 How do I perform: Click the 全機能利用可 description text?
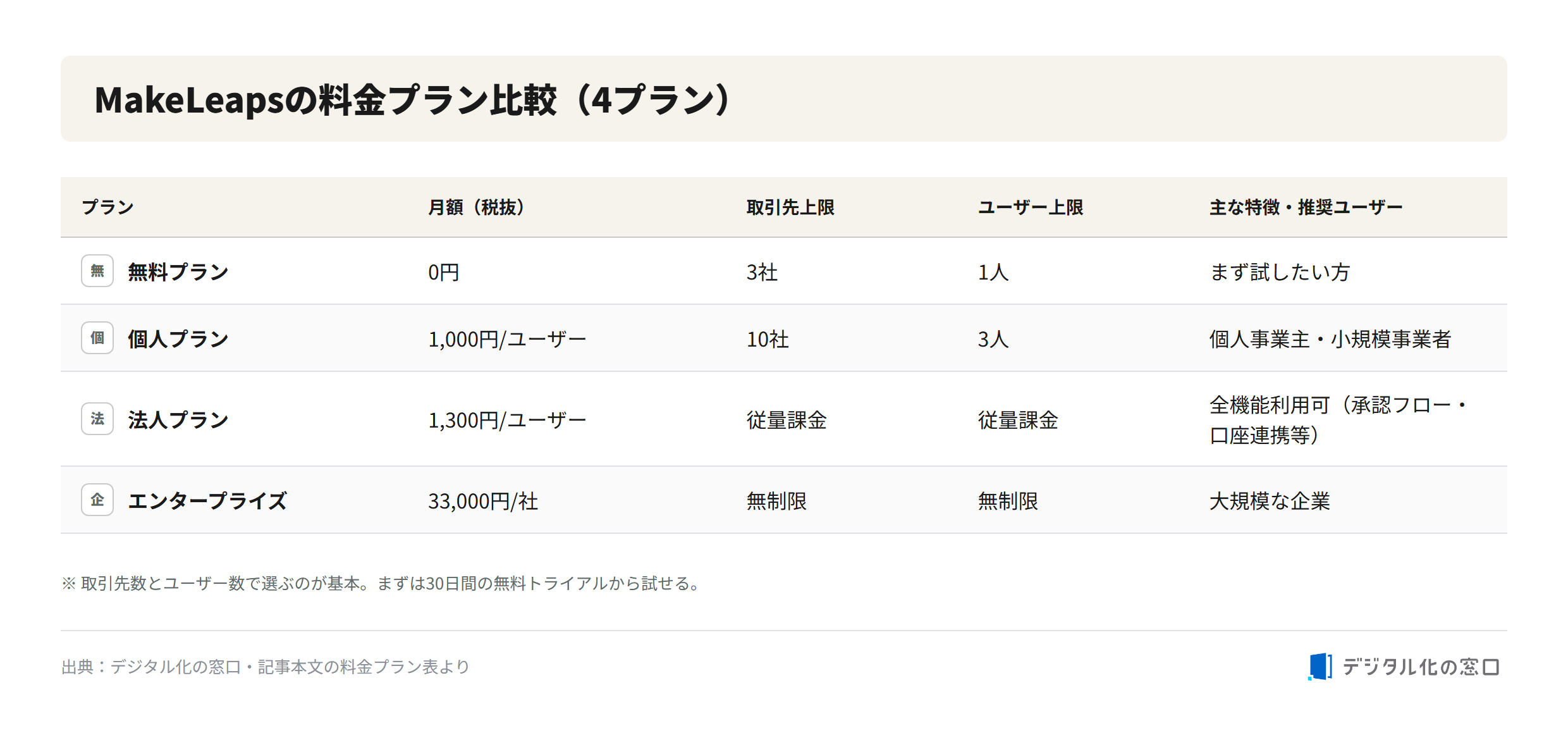[x=1338, y=420]
